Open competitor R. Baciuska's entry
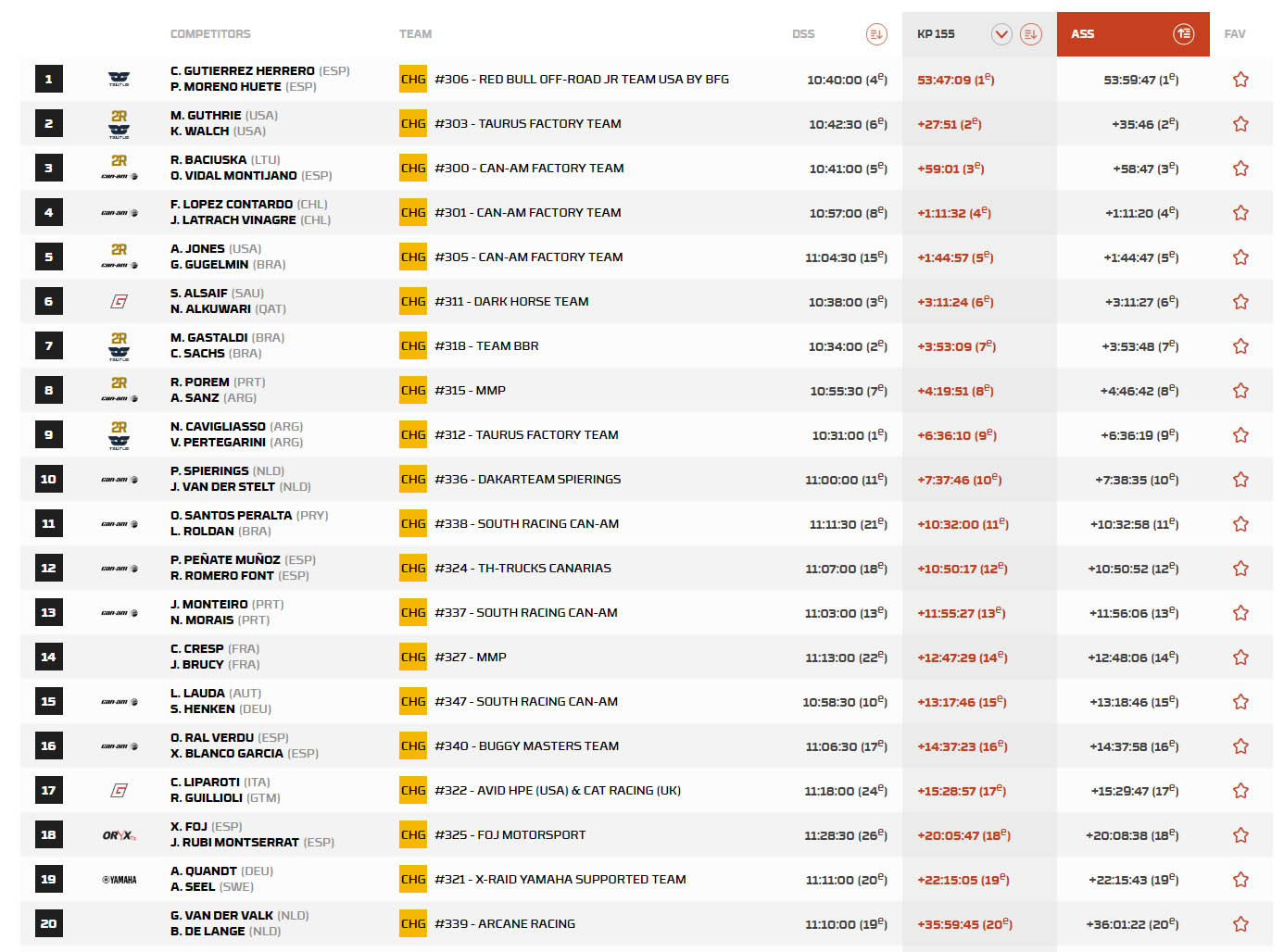This screenshot has height=952, width=1284. click(208, 160)
